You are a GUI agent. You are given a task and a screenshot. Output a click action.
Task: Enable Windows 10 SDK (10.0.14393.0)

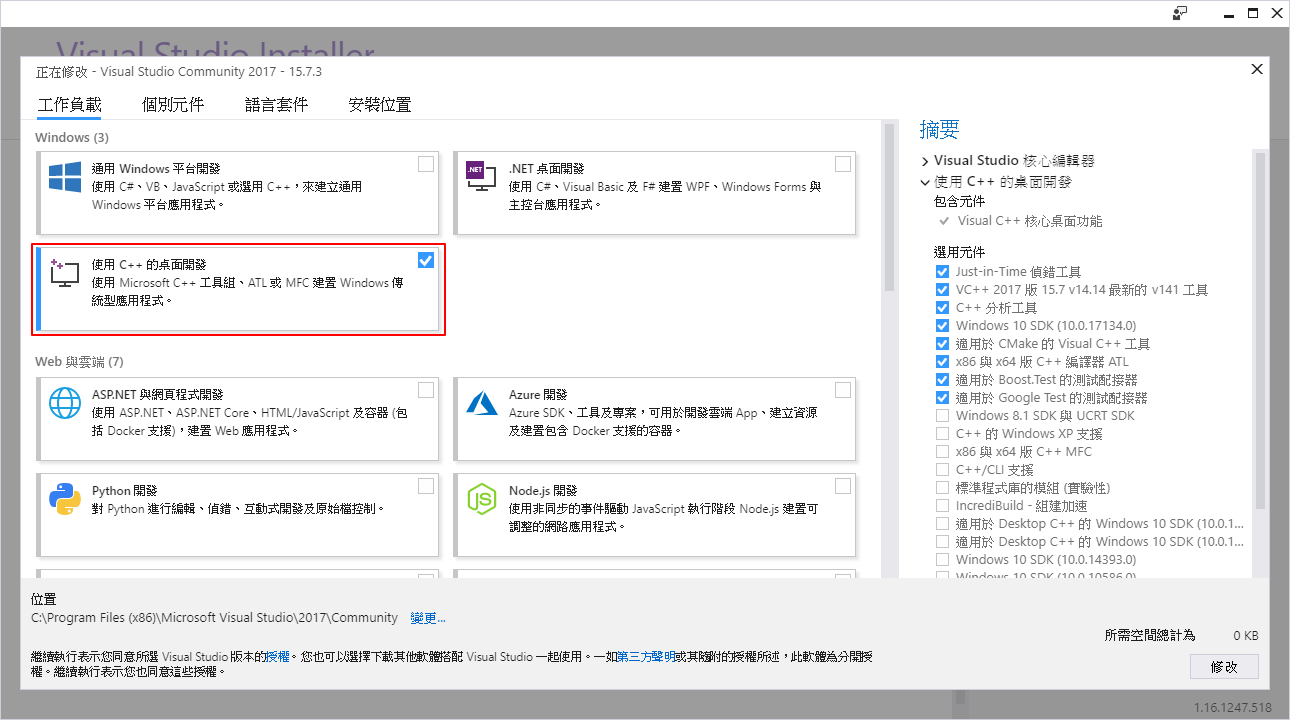(x=942, y=560)
